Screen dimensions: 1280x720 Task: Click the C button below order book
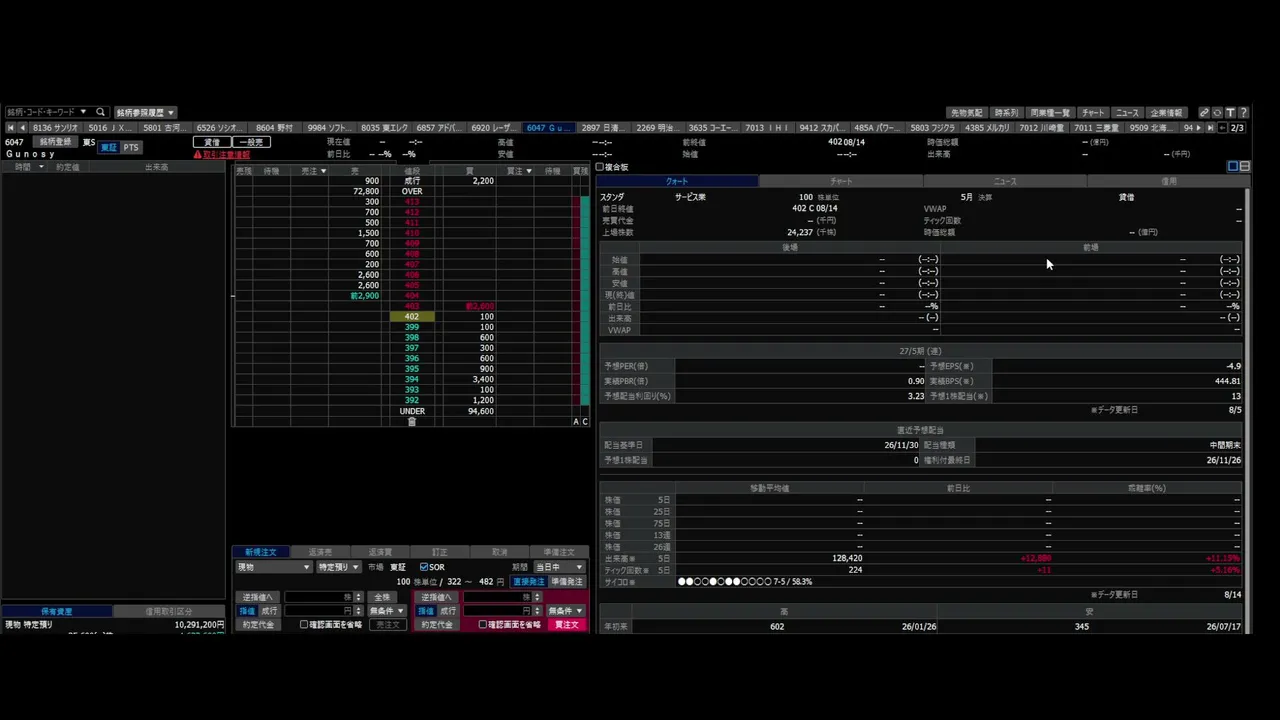point(585,422)
